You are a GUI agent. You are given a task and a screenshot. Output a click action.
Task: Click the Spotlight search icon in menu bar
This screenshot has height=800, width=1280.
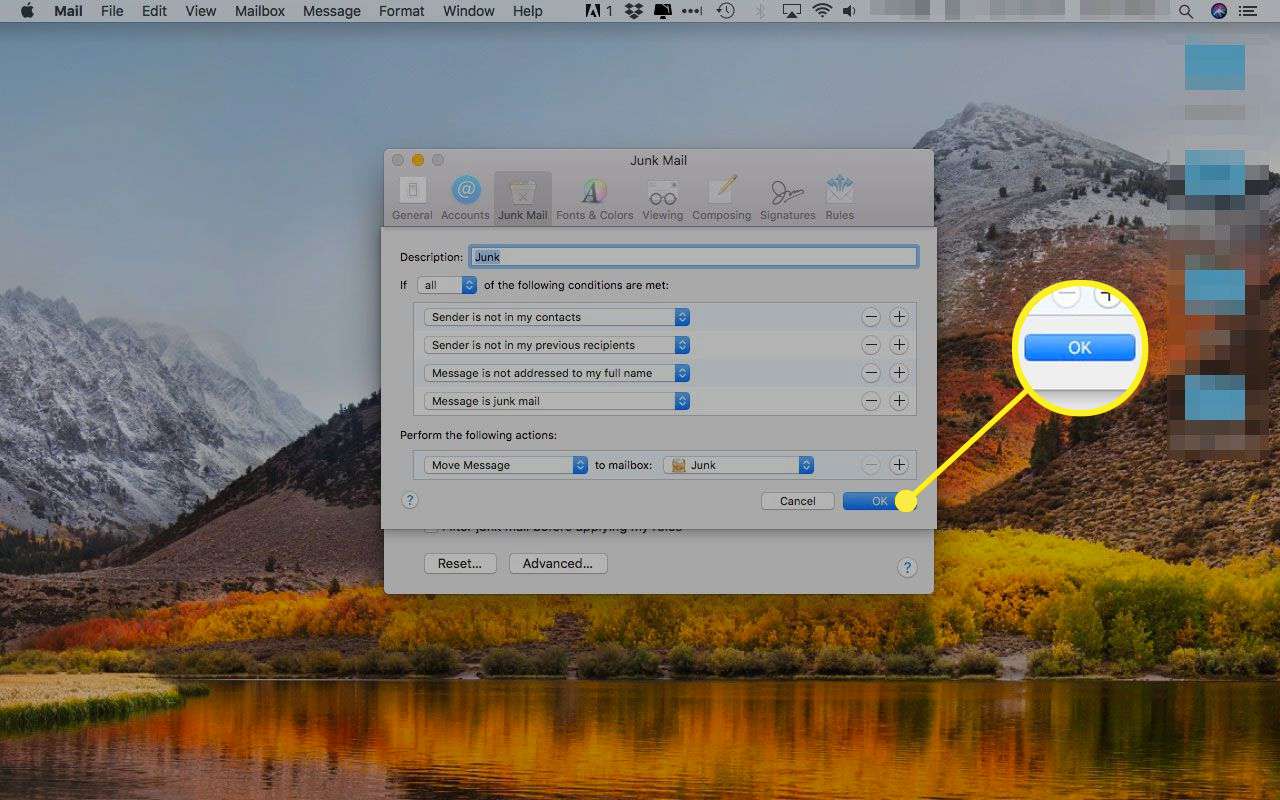[1185, 11]
